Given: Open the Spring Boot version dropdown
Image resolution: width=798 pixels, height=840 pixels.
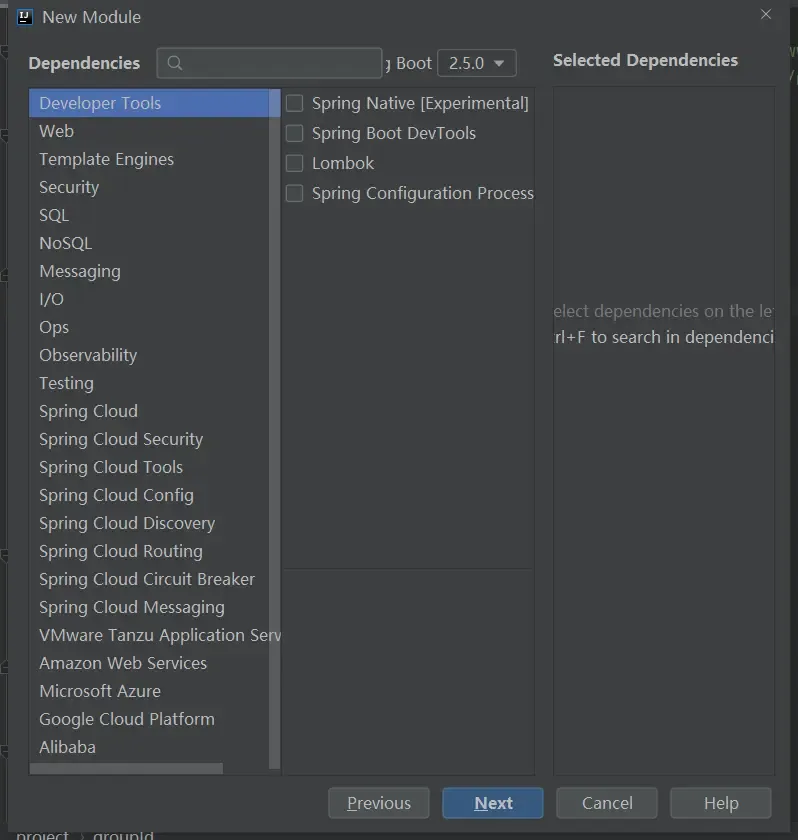Looking at the screenshot, I should 477,63.
